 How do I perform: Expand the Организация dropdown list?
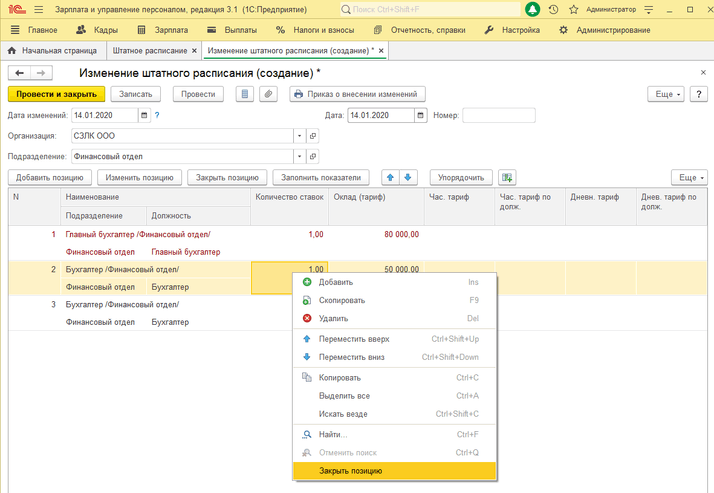(299, 136)
